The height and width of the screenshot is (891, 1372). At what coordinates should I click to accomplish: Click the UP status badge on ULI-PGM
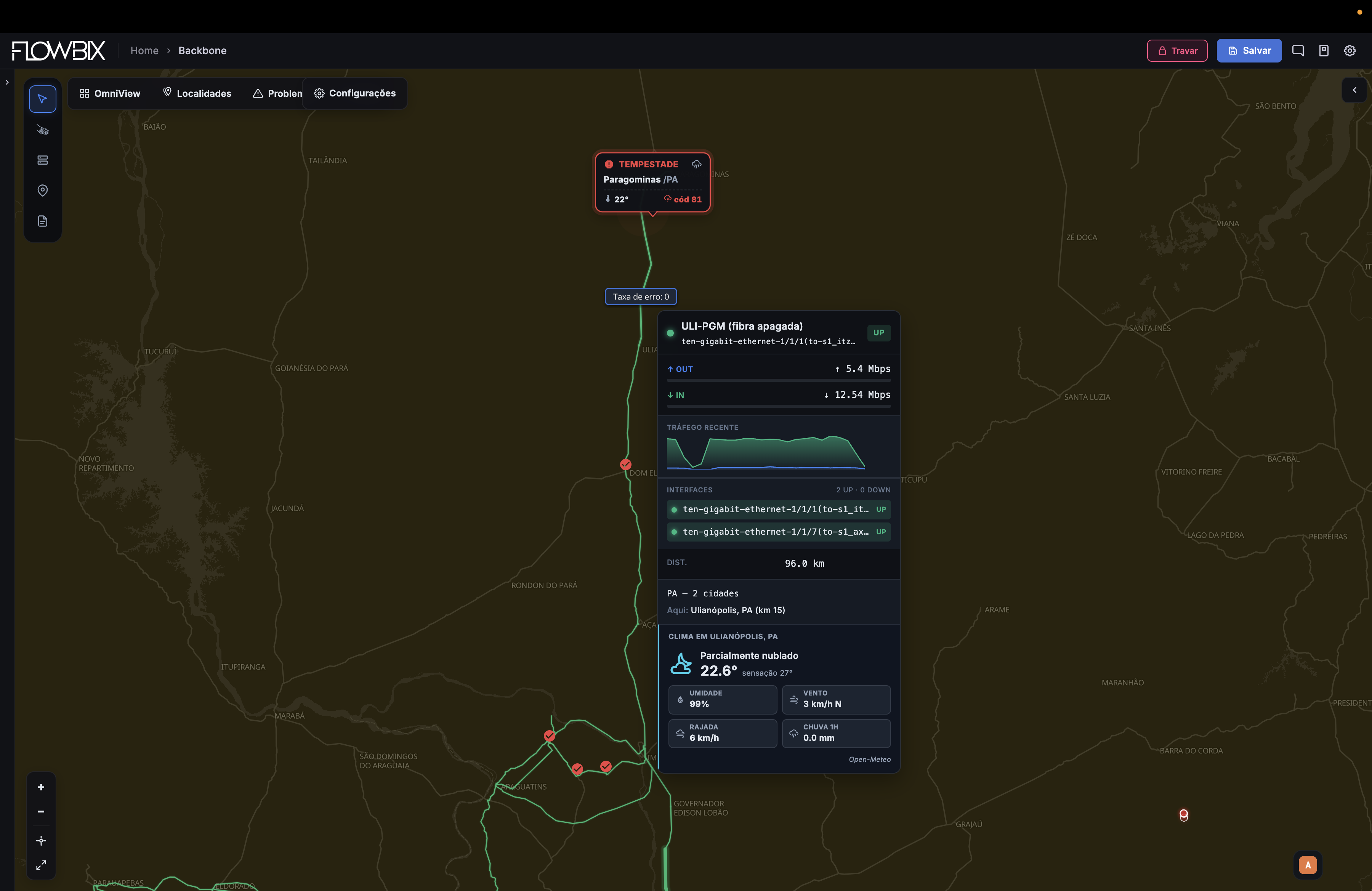pos(878,333)
